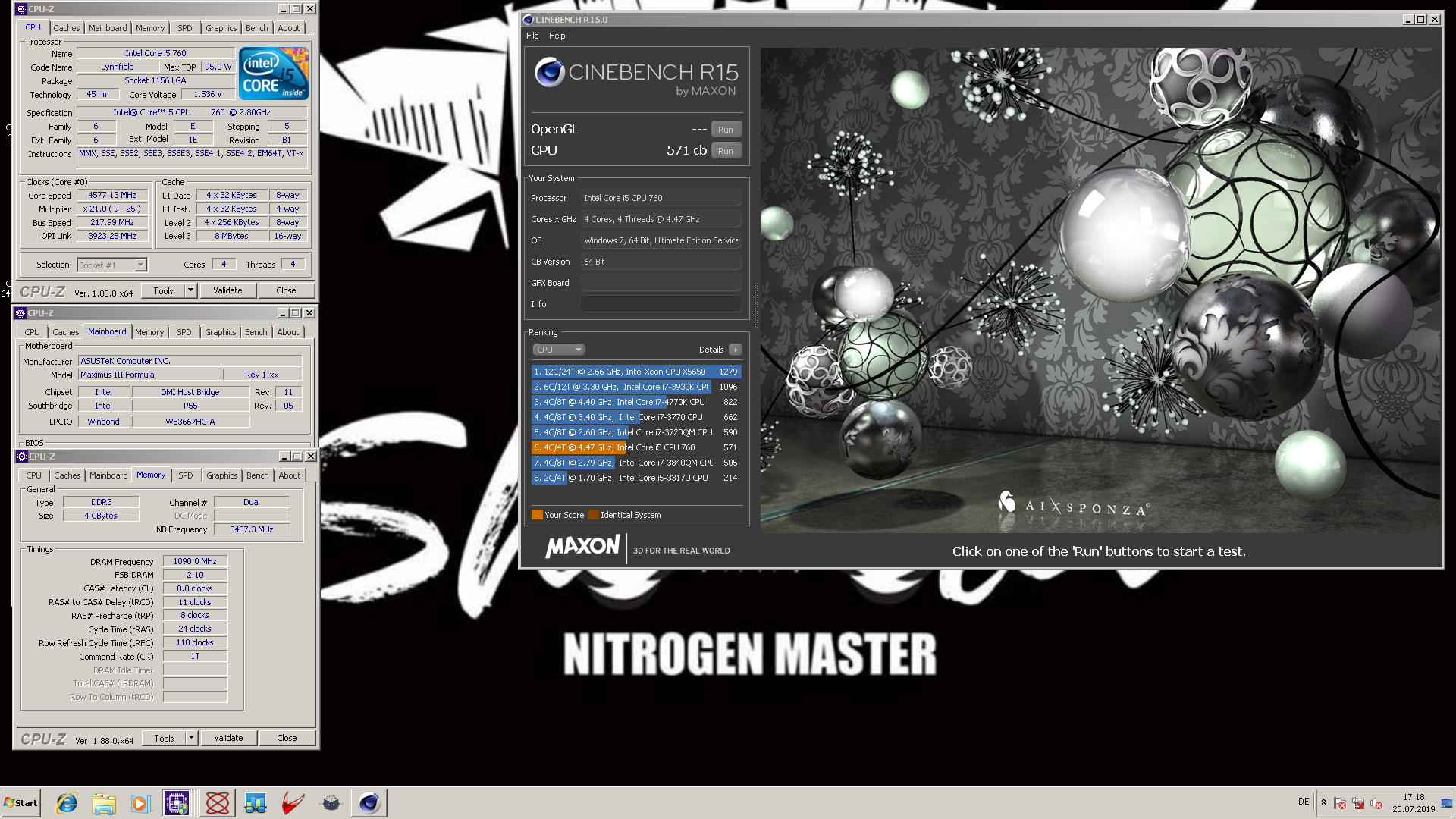Image resolution: width=1456 pixels, height=819 pixels.
Task: Open Tools dropdown arrow in CPU-Z processor window
Action: [190, 290]
